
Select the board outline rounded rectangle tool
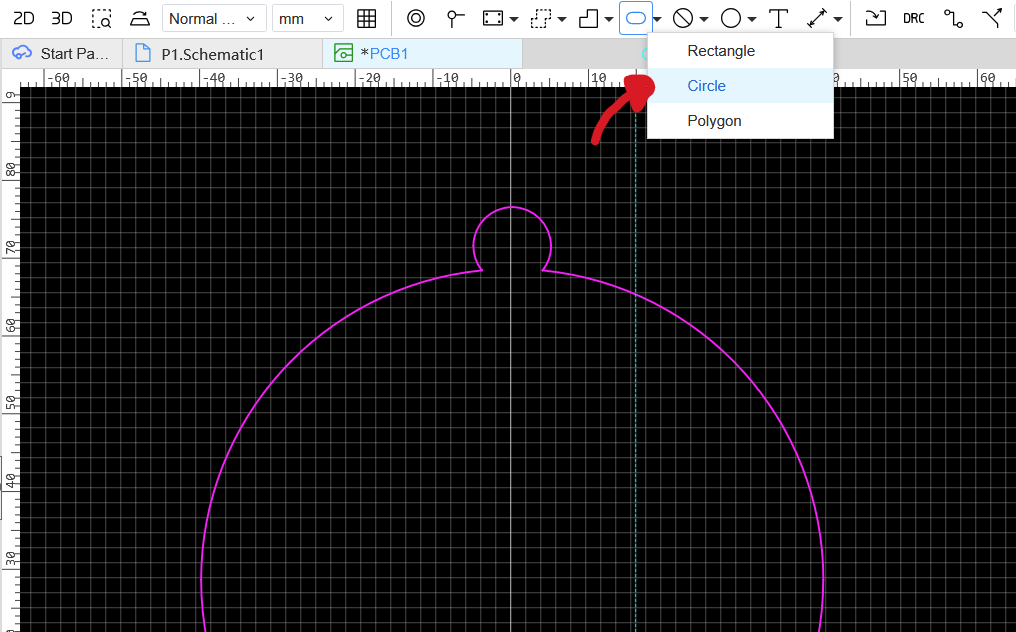[x=635, y=18]
